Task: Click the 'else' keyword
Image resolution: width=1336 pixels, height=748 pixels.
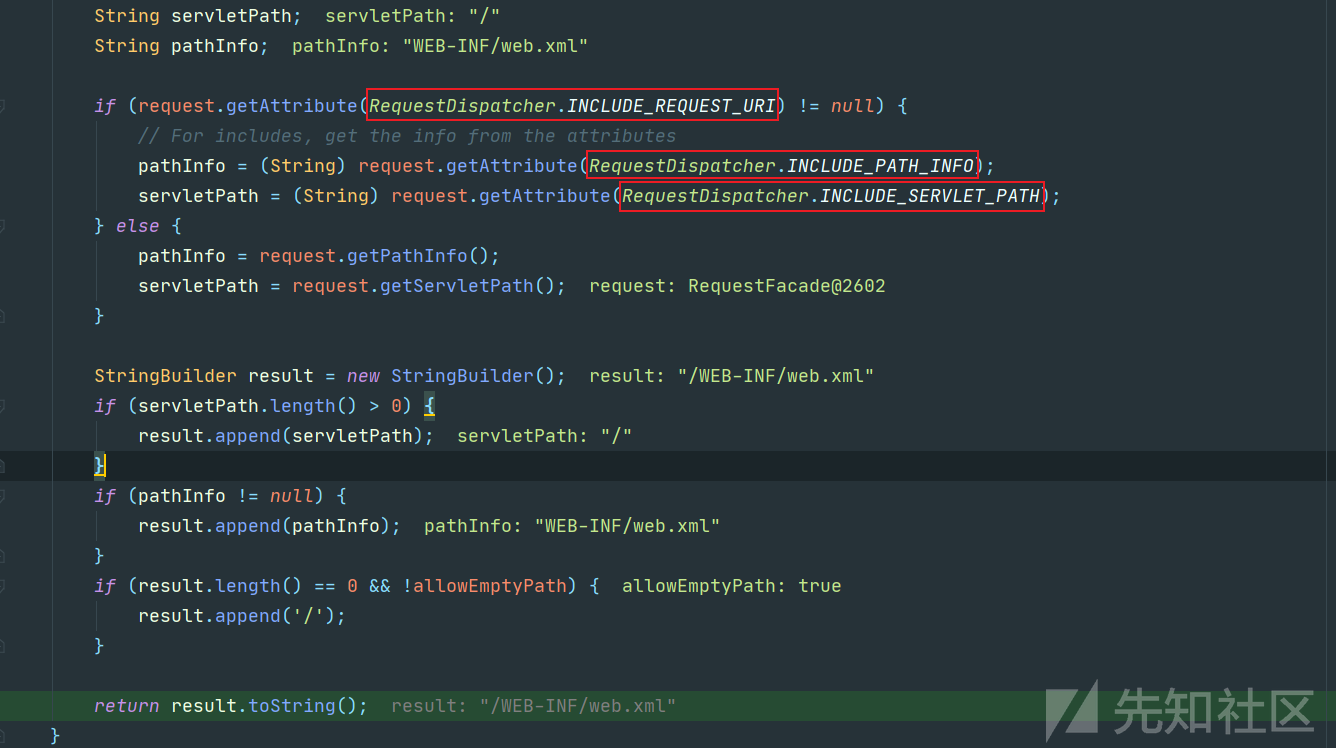Action: tap(138, 226)
